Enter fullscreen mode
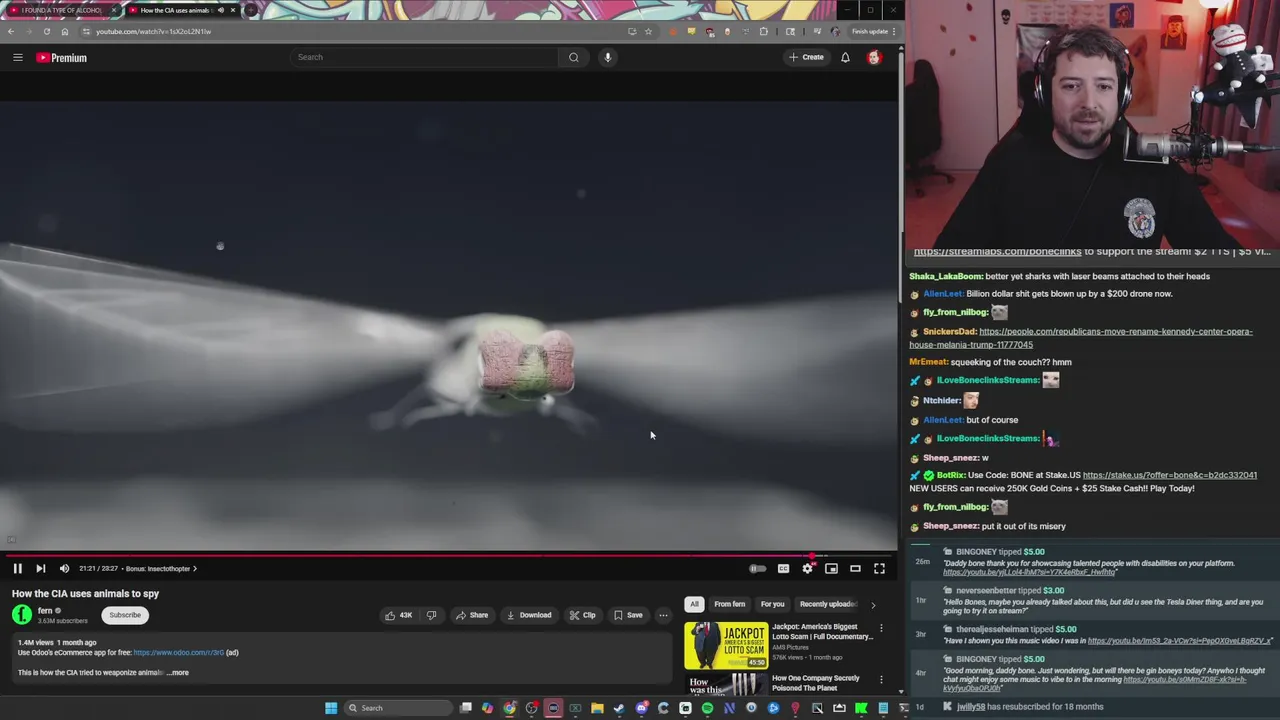Screen dimensions: 1280x720 pos(879,568)
